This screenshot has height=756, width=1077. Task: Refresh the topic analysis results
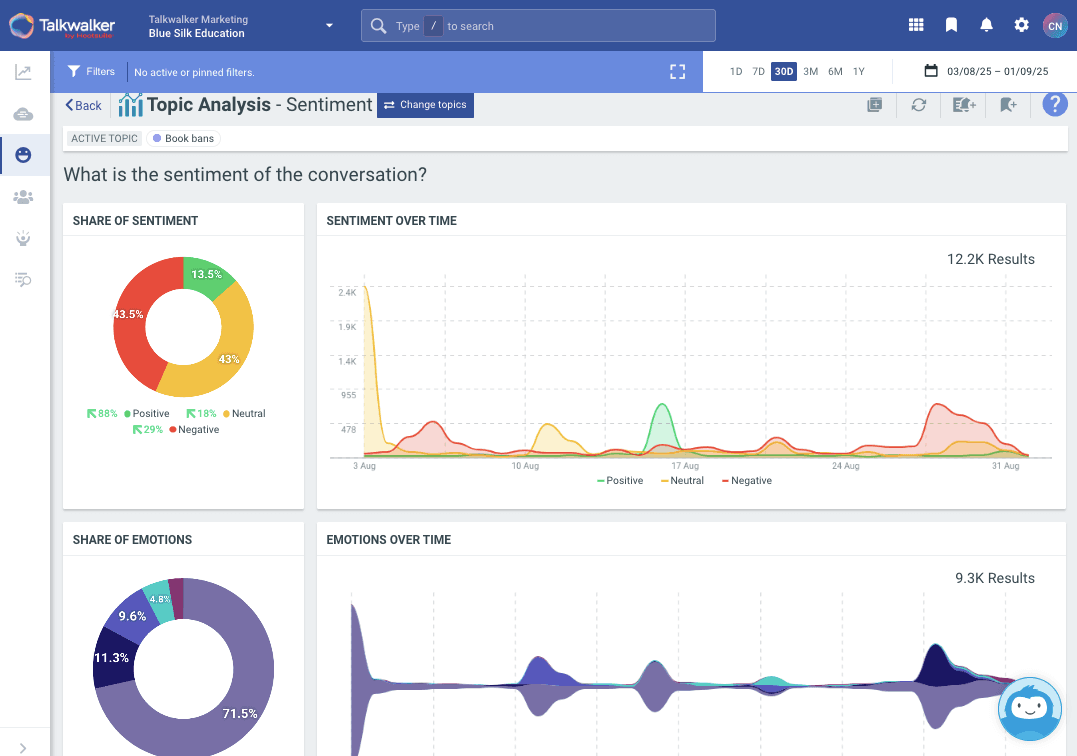coord(918,105)
